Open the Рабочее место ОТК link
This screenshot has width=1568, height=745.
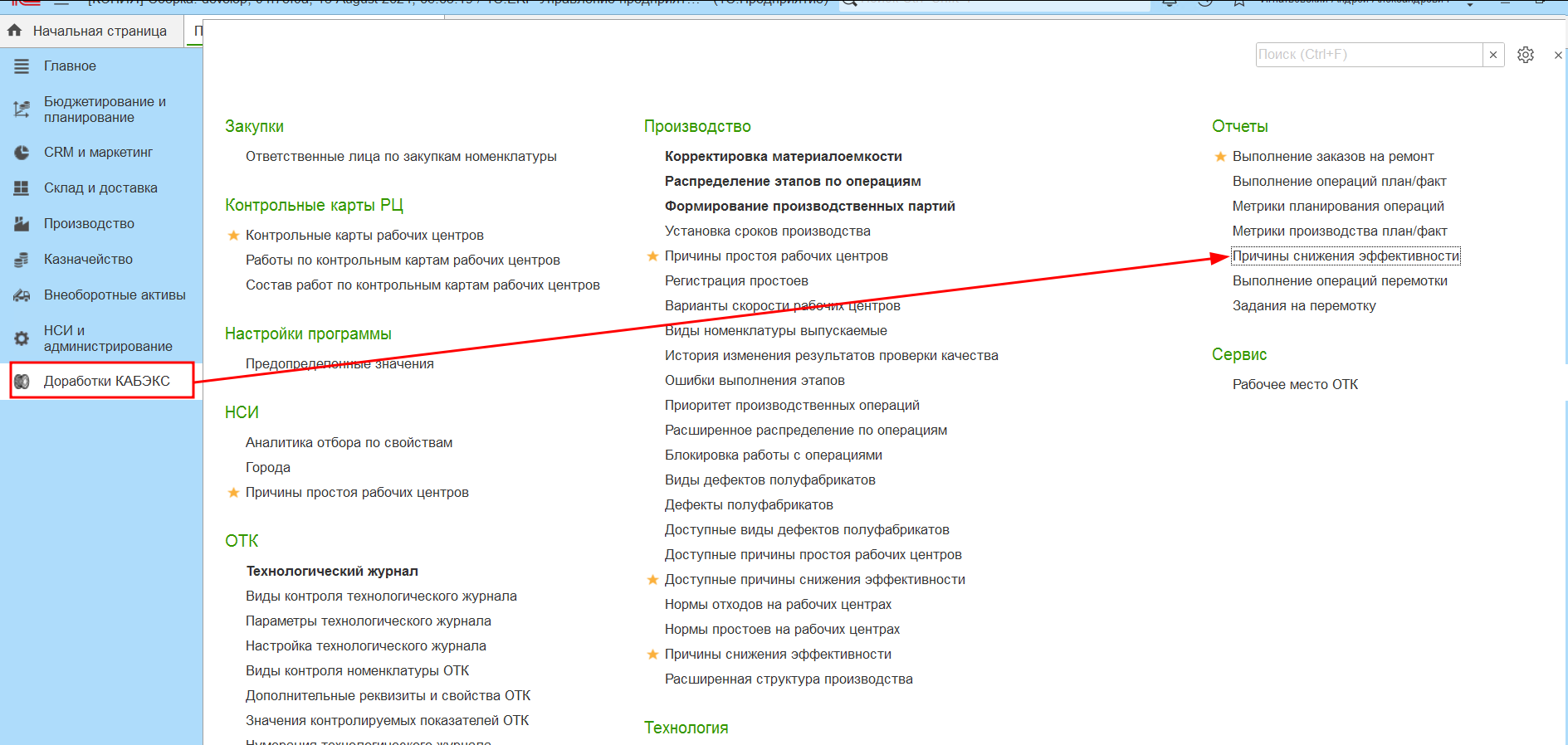click(1295, 384)
